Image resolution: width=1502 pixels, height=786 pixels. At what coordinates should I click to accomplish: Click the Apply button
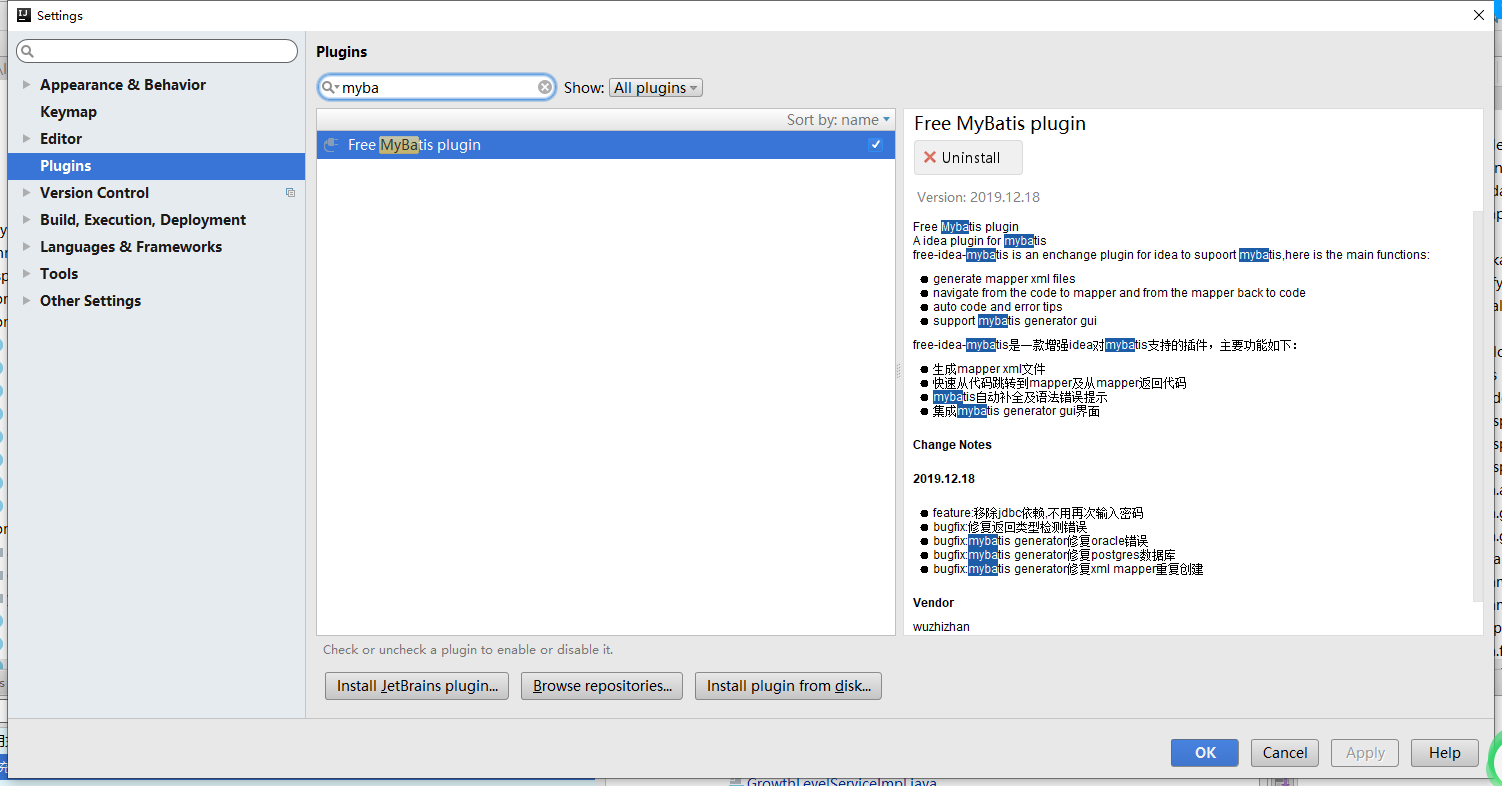click(x=1365, y=753)
